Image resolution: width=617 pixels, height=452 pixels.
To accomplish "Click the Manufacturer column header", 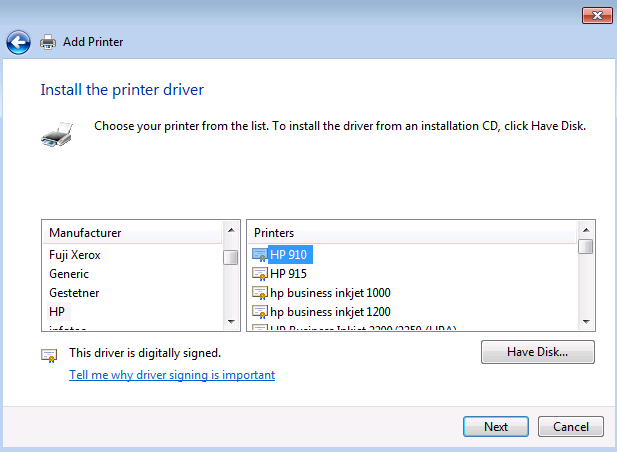I will click(133, 232).
